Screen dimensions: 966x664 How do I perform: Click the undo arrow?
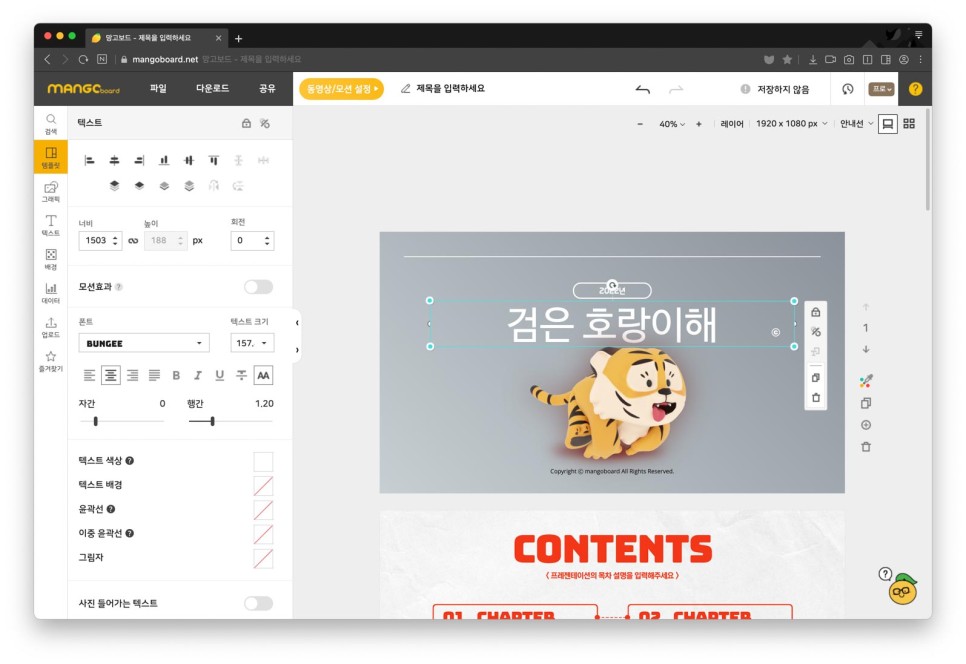pyautogui.click(x=643, y=90)
